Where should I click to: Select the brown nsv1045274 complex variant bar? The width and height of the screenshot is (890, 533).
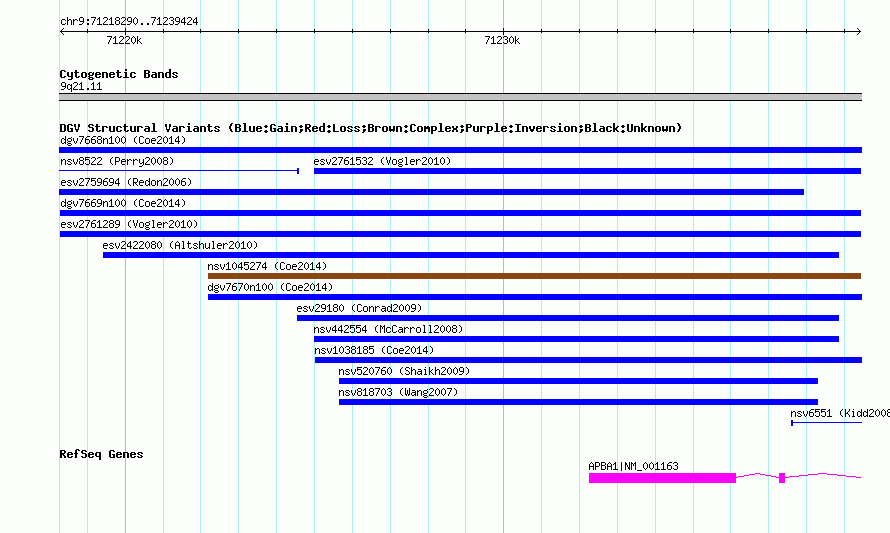(534, 276)
